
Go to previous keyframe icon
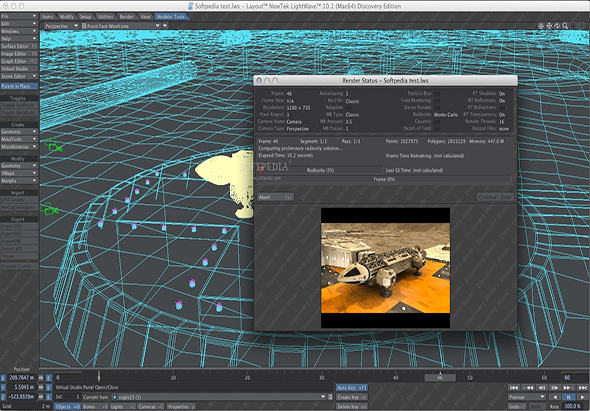pyautogui.click(x=528, y=388)
